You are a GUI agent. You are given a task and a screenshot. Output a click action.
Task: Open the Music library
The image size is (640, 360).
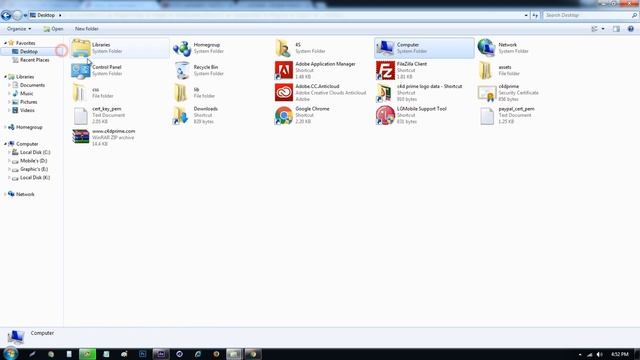[27, 93]
